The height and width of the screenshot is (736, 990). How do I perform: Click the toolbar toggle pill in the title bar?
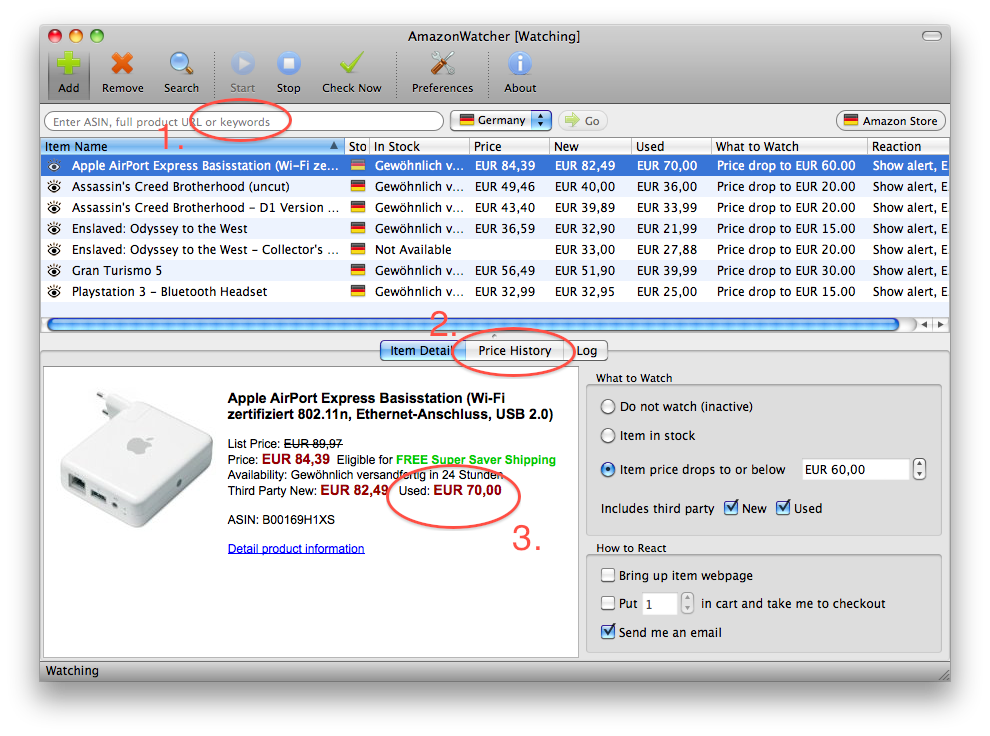pyautogui.click(x=931, y=36)
